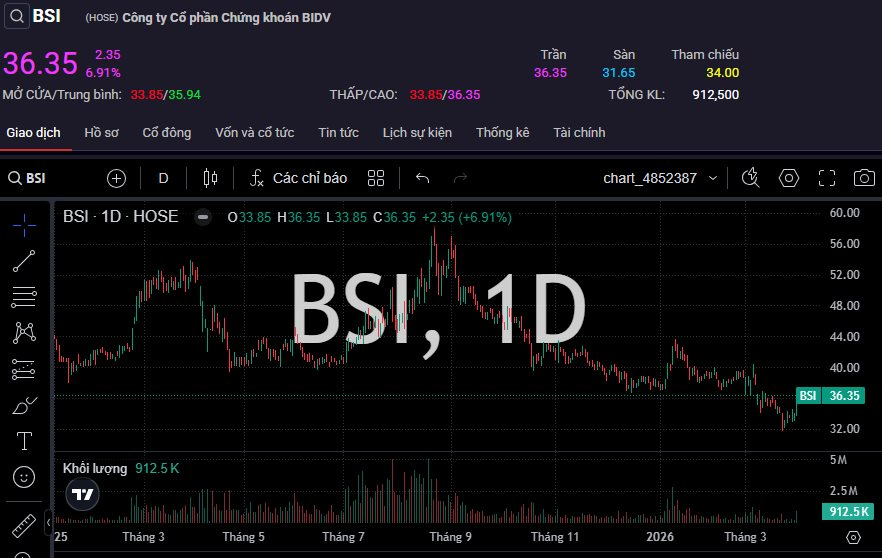The height and width of the screenshot is (558, 882).
Task: Open chart settings hexagon icon
Action: point(789,178)
